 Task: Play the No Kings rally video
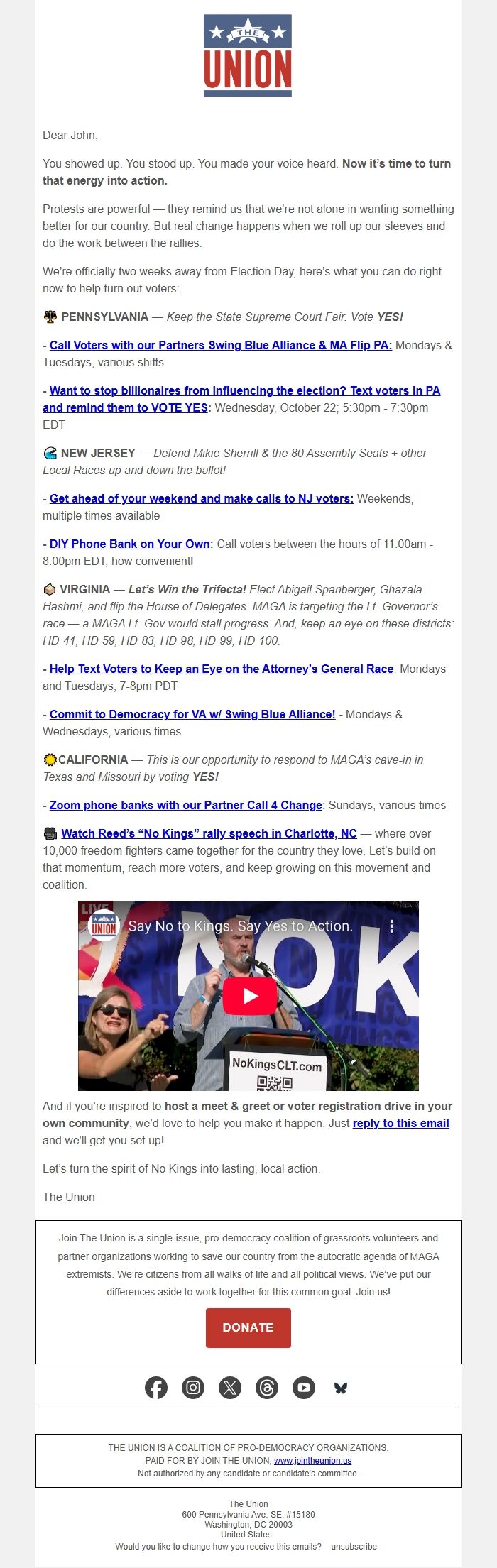(x=250, y=996)
